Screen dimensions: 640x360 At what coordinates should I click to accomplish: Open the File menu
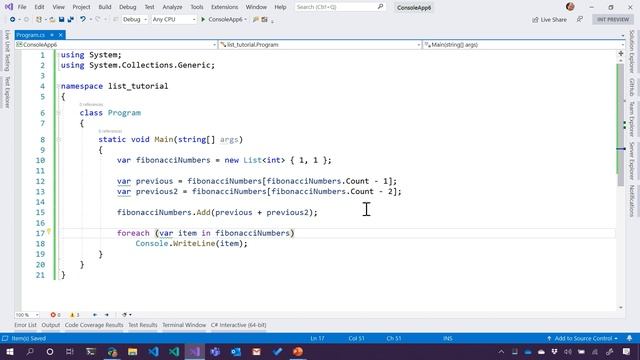coord(22,7)
